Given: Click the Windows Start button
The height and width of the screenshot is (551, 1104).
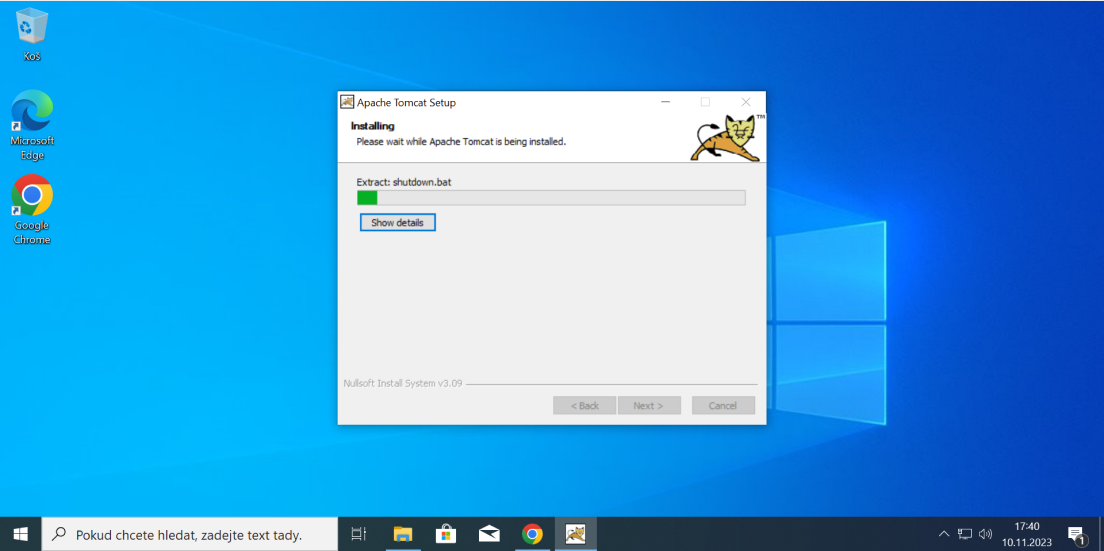Looking at the screenshot, I should point(20,534).
